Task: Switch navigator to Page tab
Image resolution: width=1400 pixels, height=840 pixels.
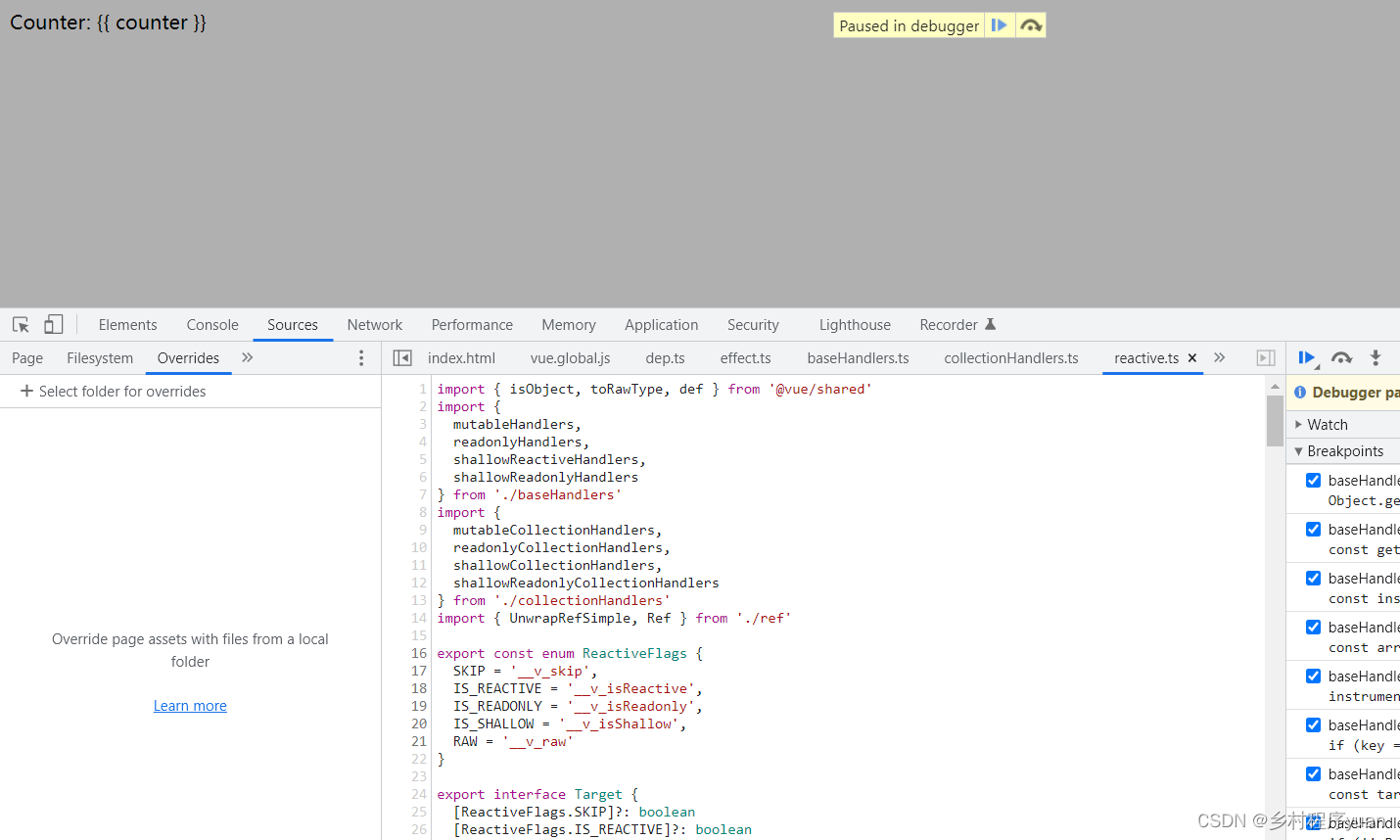Action: tap(27, 358)
